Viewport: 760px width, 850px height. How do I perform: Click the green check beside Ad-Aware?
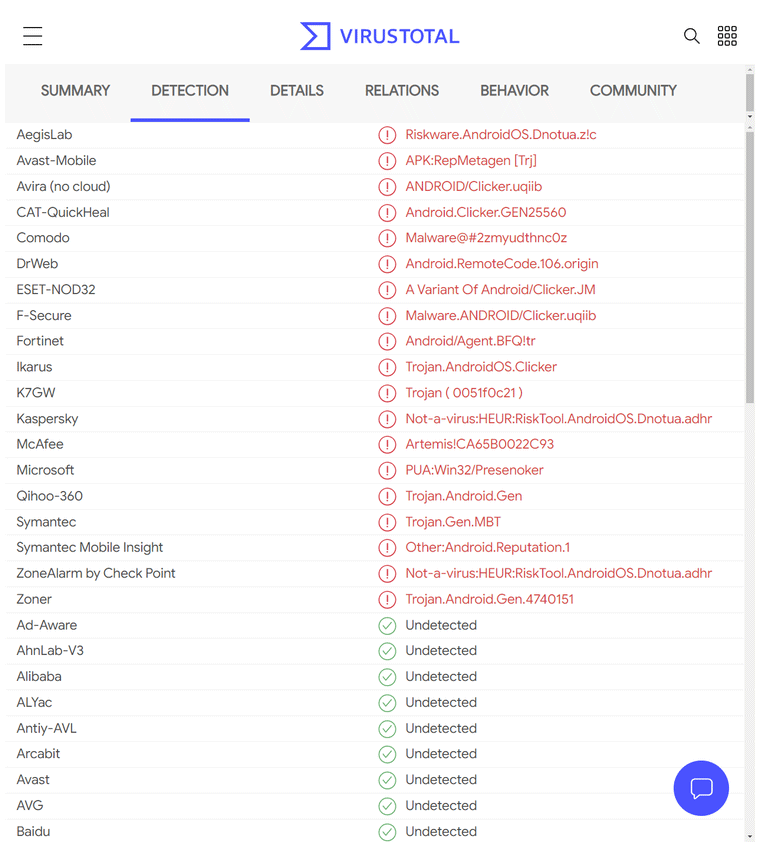[x=388, y=625]
